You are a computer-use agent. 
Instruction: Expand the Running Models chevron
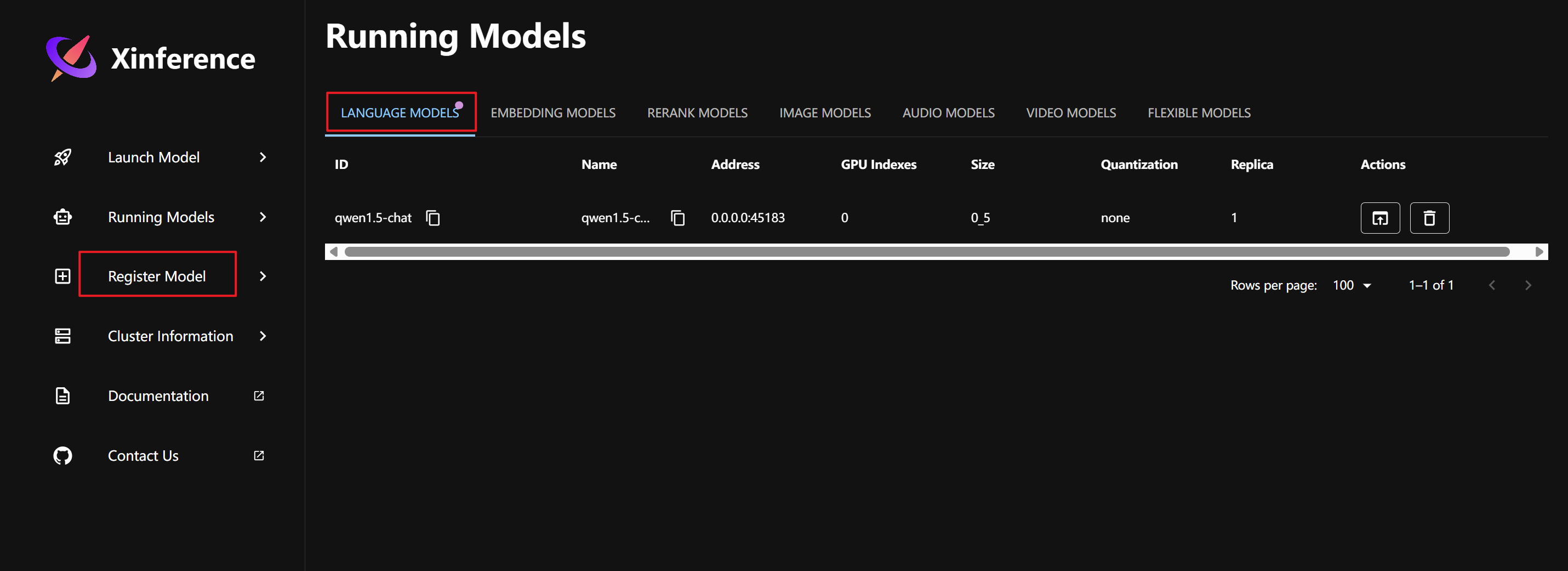[x=263, y=217]
